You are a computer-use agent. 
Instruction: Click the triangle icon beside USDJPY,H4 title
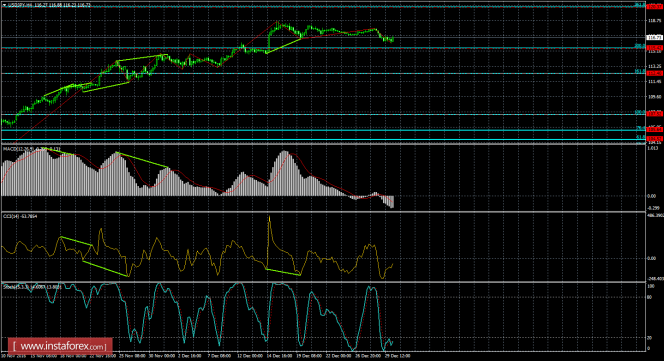coord(4,5)
